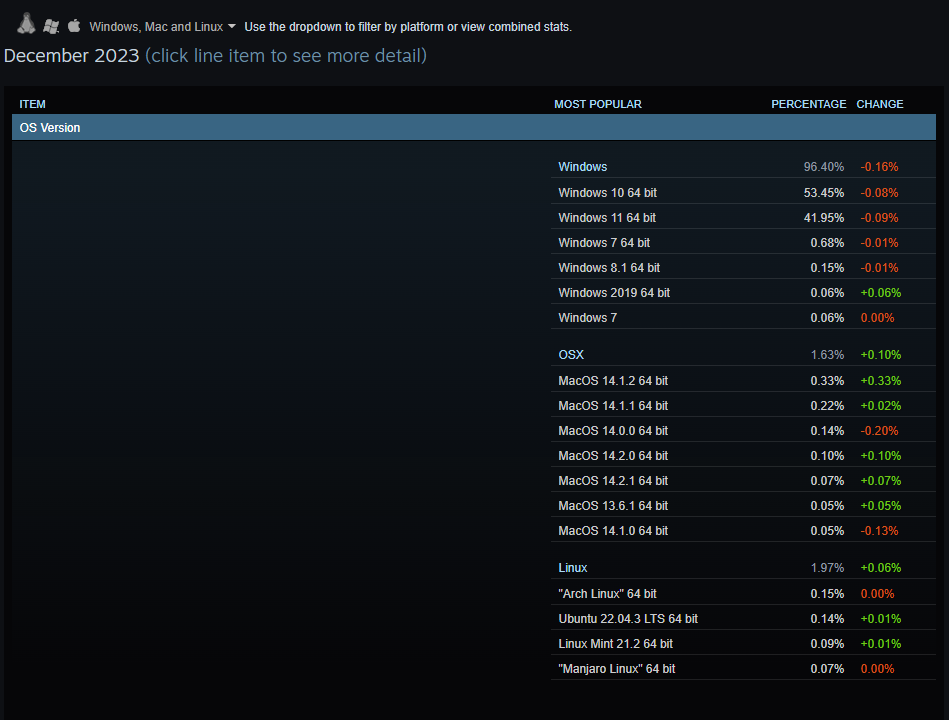Collapse the OS Version section header
Viewport: 949px width, 720px height.
[x=474, y=128]
